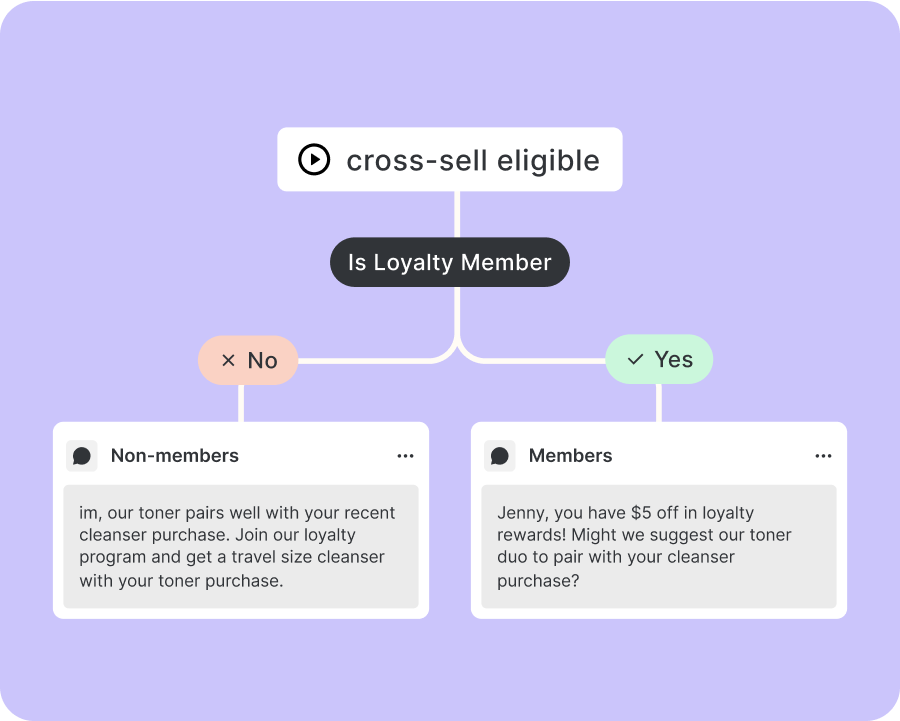Click the play icon in the trigger node
The image size is (900, 721).
[x=314, y=160]
